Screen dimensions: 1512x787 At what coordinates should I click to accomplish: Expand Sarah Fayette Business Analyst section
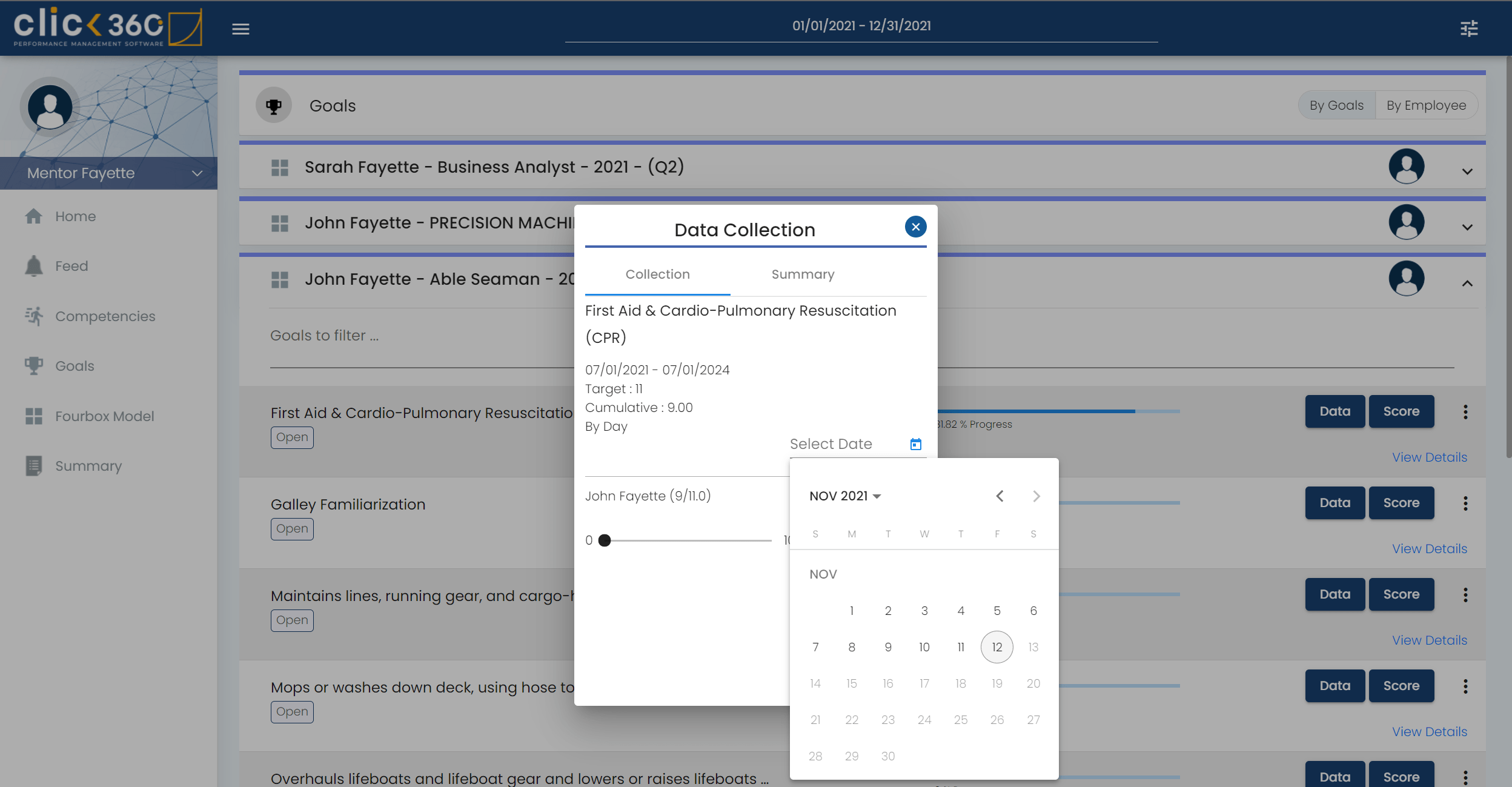(1467, 171)
